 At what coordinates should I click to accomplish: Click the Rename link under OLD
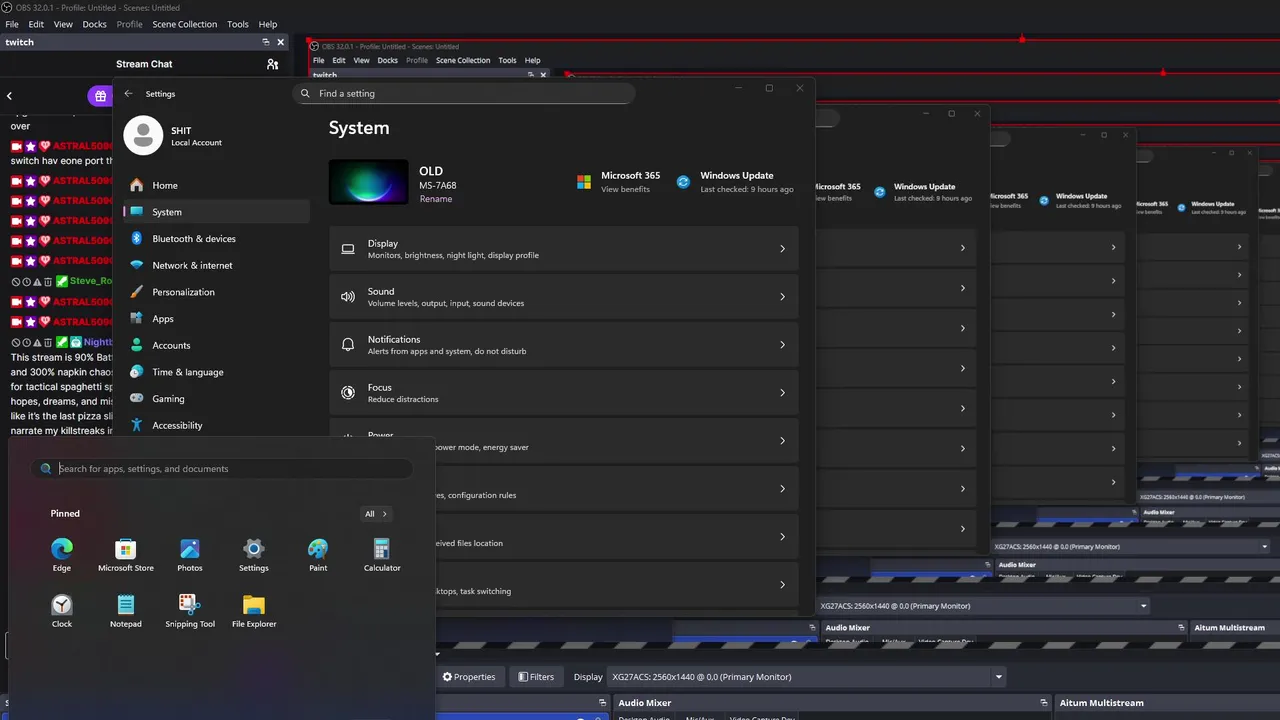click(x=436, y=199)
